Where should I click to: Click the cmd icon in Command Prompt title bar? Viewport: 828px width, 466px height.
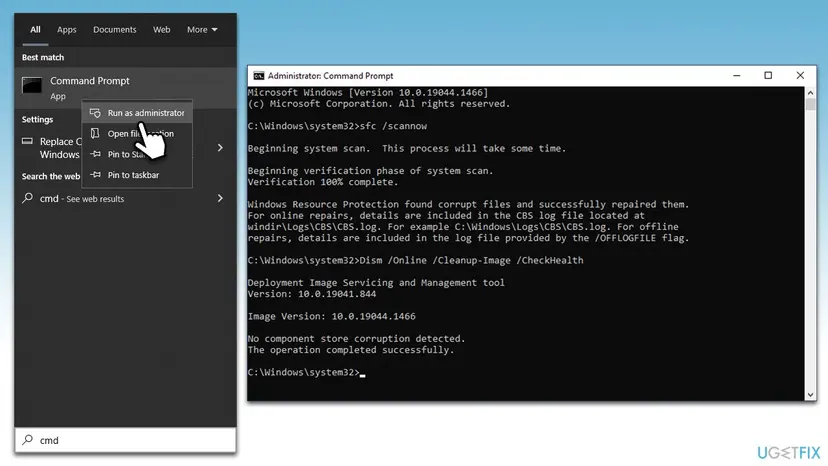coord(258,76)
